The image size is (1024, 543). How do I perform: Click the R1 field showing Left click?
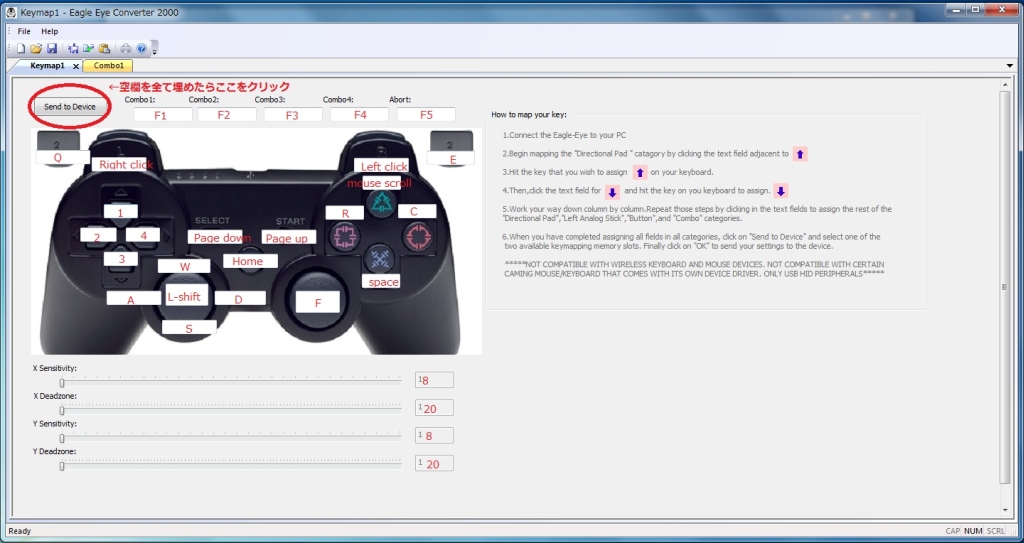click(x=382, y=165)
